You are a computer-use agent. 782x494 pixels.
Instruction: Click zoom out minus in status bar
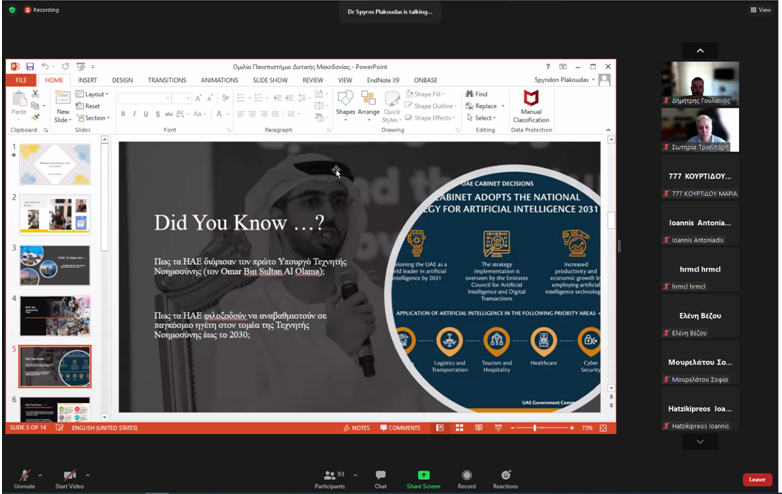512,428
